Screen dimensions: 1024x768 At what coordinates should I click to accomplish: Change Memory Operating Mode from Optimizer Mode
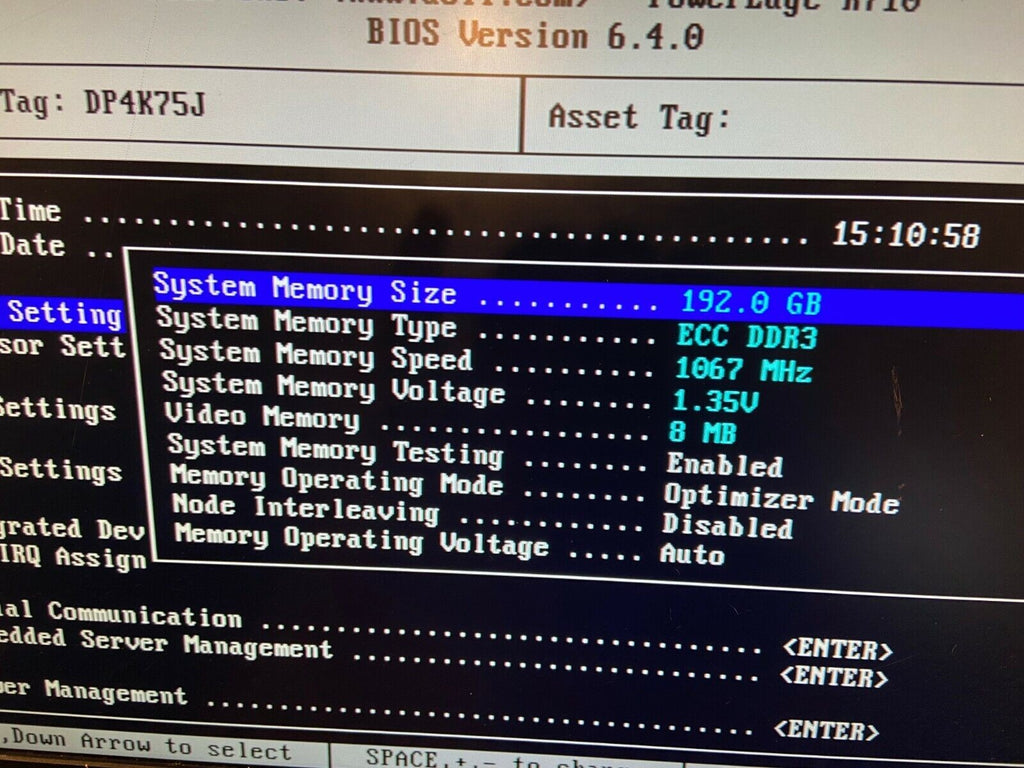click(780, 498)
